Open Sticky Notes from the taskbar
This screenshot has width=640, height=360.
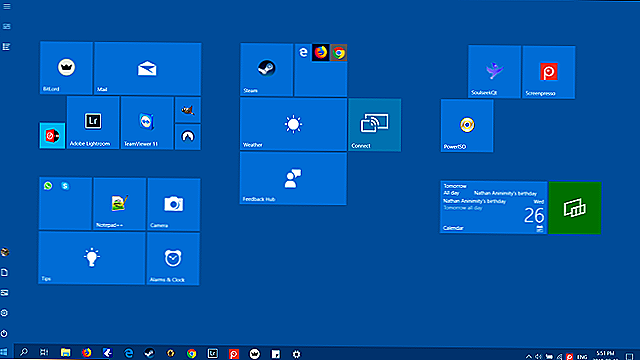[276, 354]
